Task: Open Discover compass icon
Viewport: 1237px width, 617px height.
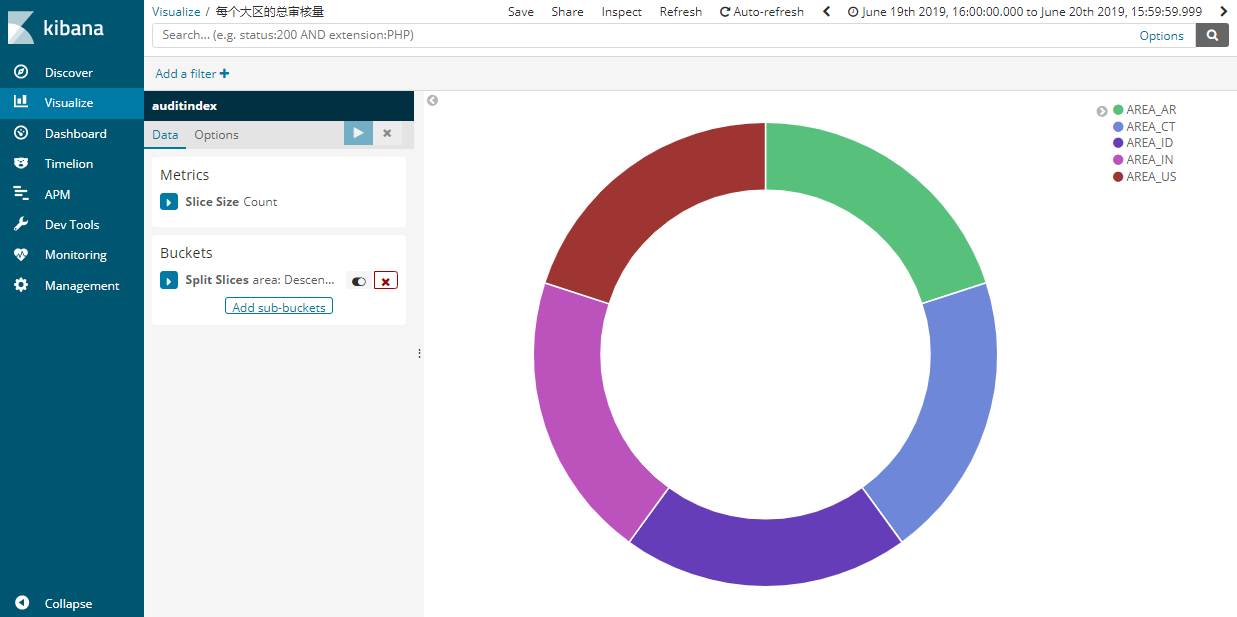Action: 21,72
